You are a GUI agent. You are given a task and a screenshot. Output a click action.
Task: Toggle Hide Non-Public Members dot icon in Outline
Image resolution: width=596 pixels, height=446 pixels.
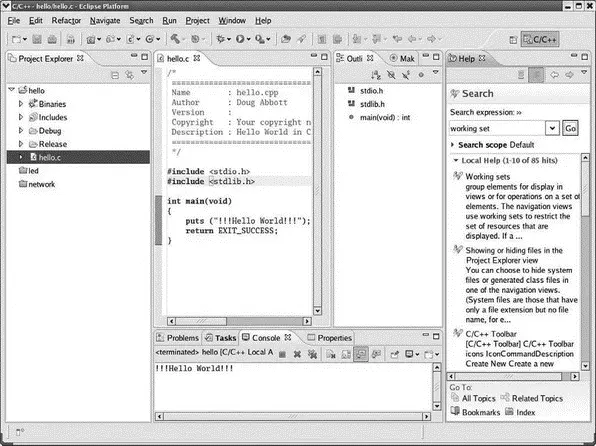coord(421,75)
